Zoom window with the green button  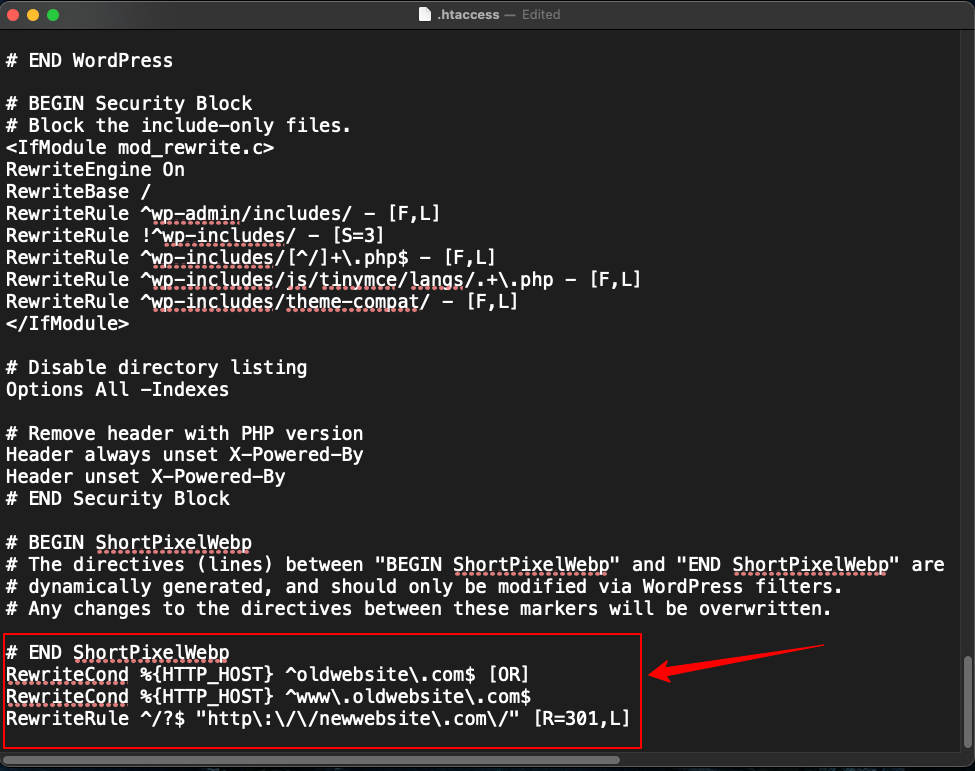click(53, 15)
